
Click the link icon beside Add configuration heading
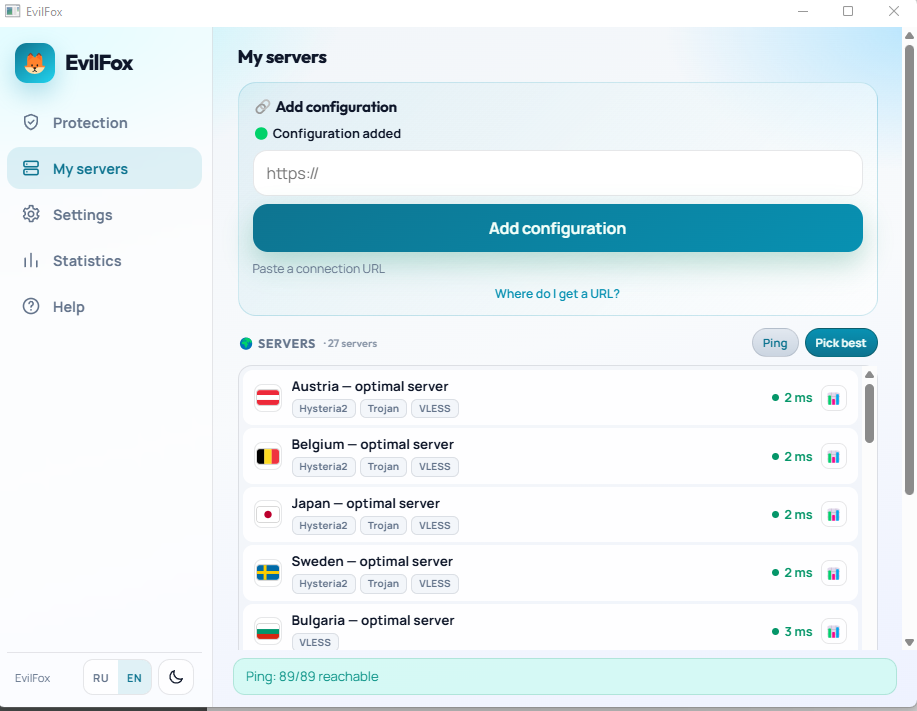[262, 107]
